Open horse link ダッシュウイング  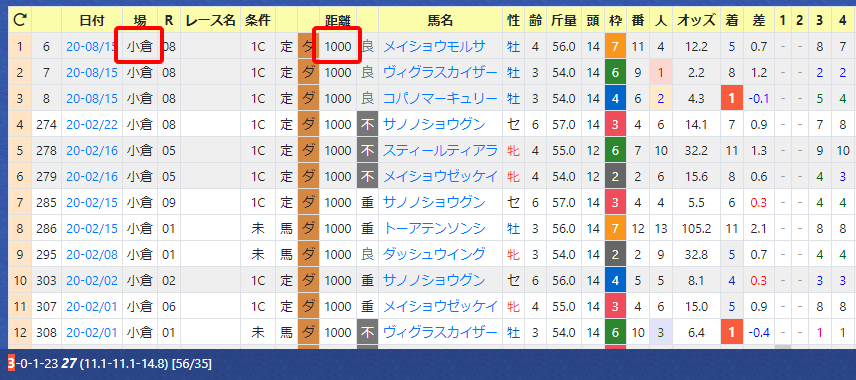coord(434,254)
